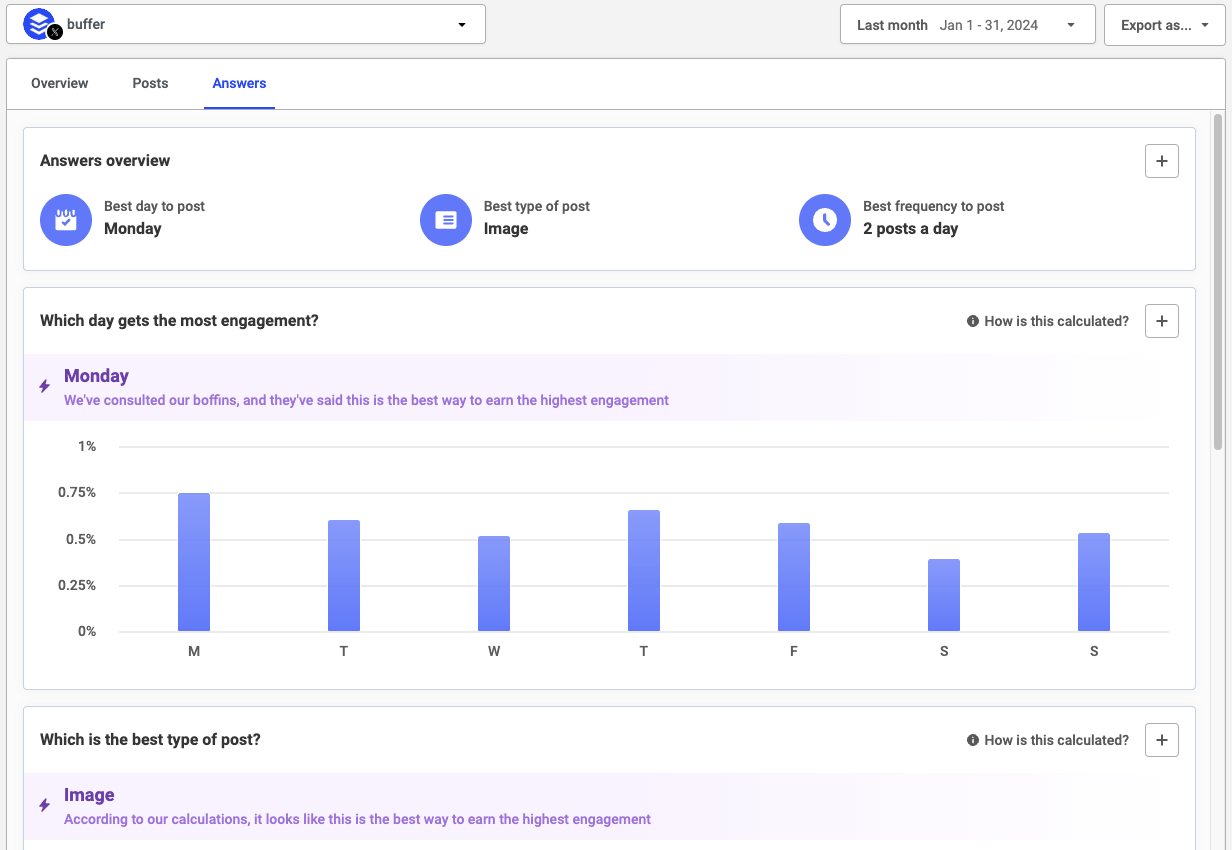This screenshot has width=1232, height=850.
Task: Click the clock icon for best frequency
Action: pyautogui.click(x=825, y=219)
